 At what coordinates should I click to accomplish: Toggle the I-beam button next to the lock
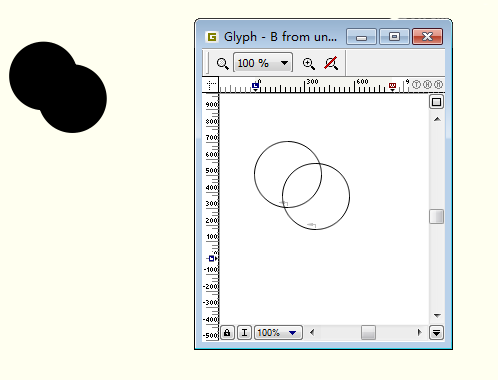coord(244,333)
